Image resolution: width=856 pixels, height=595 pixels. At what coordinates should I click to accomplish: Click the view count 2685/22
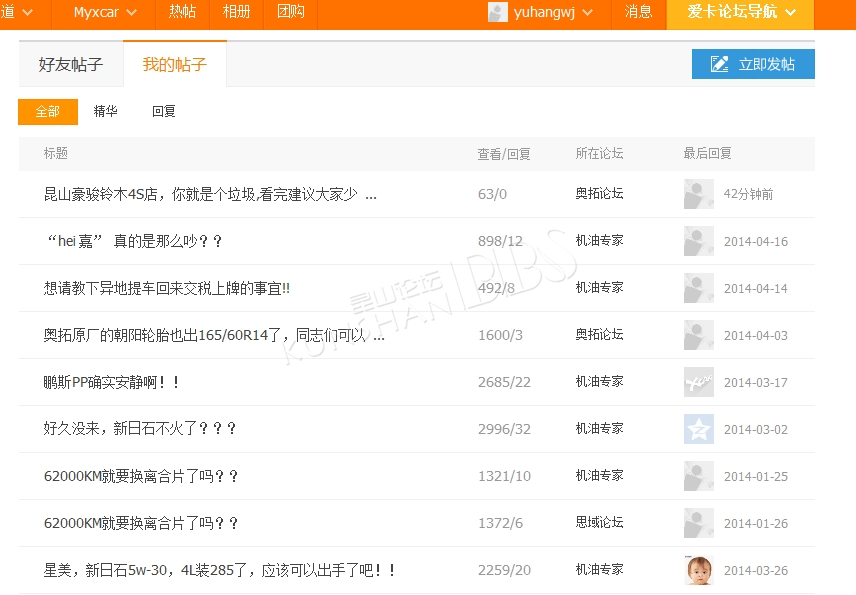pos(504,382)
